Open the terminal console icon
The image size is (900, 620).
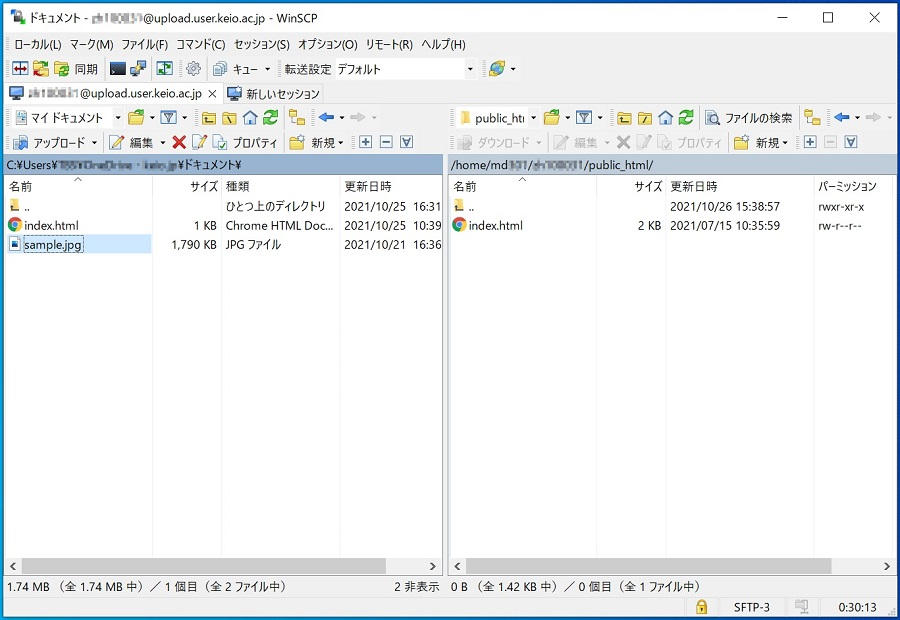(118, 69)
